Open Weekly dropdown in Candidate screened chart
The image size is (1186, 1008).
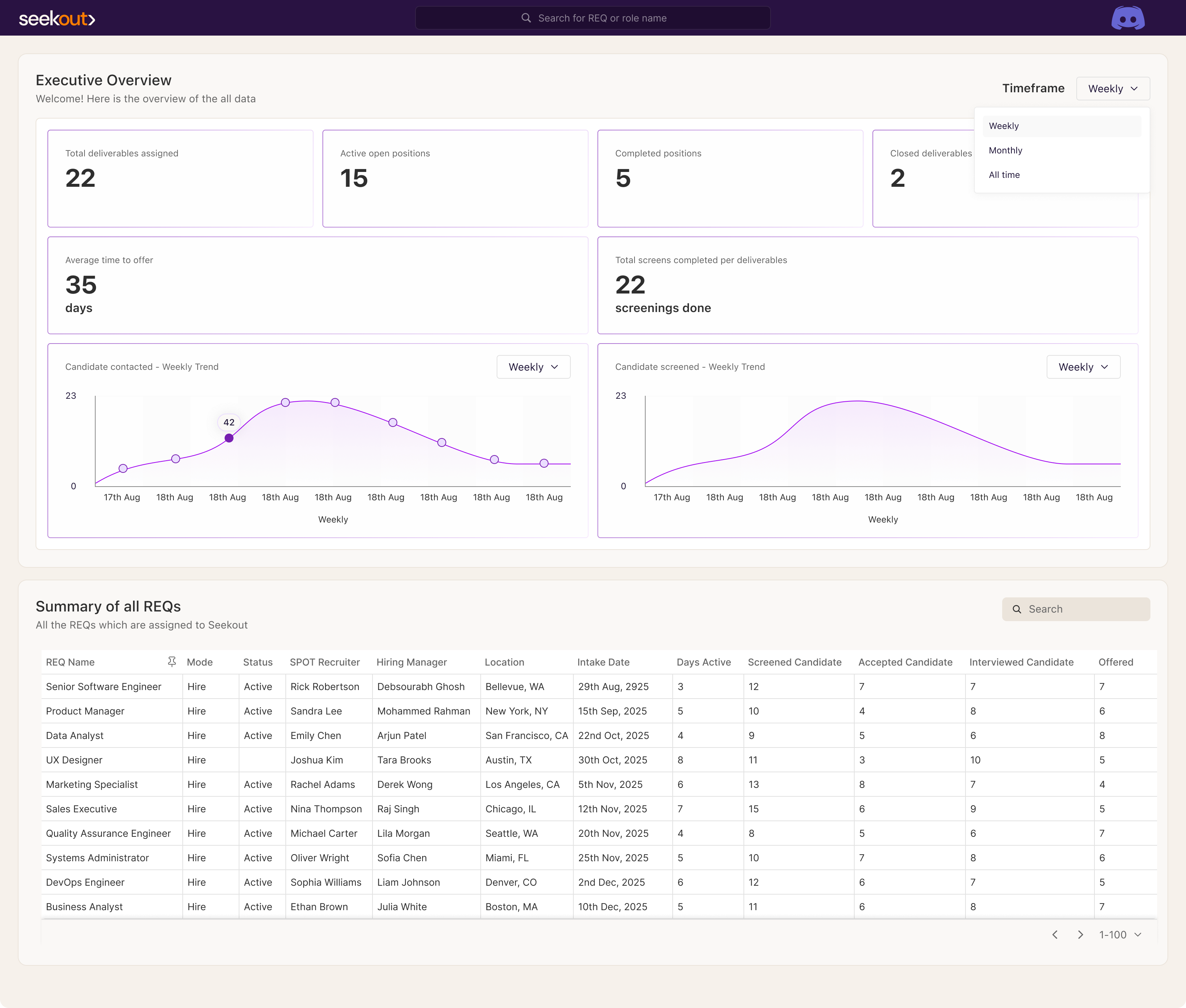(1083, 367)
